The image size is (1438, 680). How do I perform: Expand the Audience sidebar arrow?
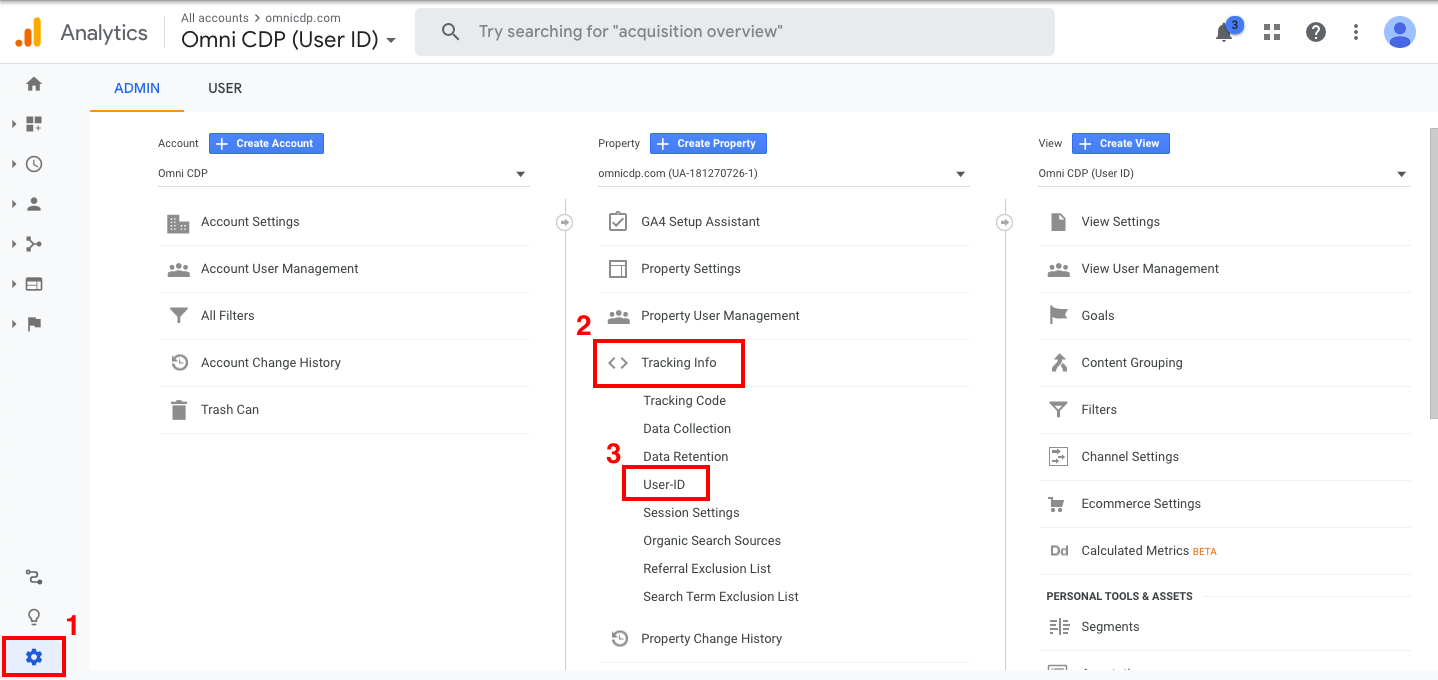coord(14,204)
